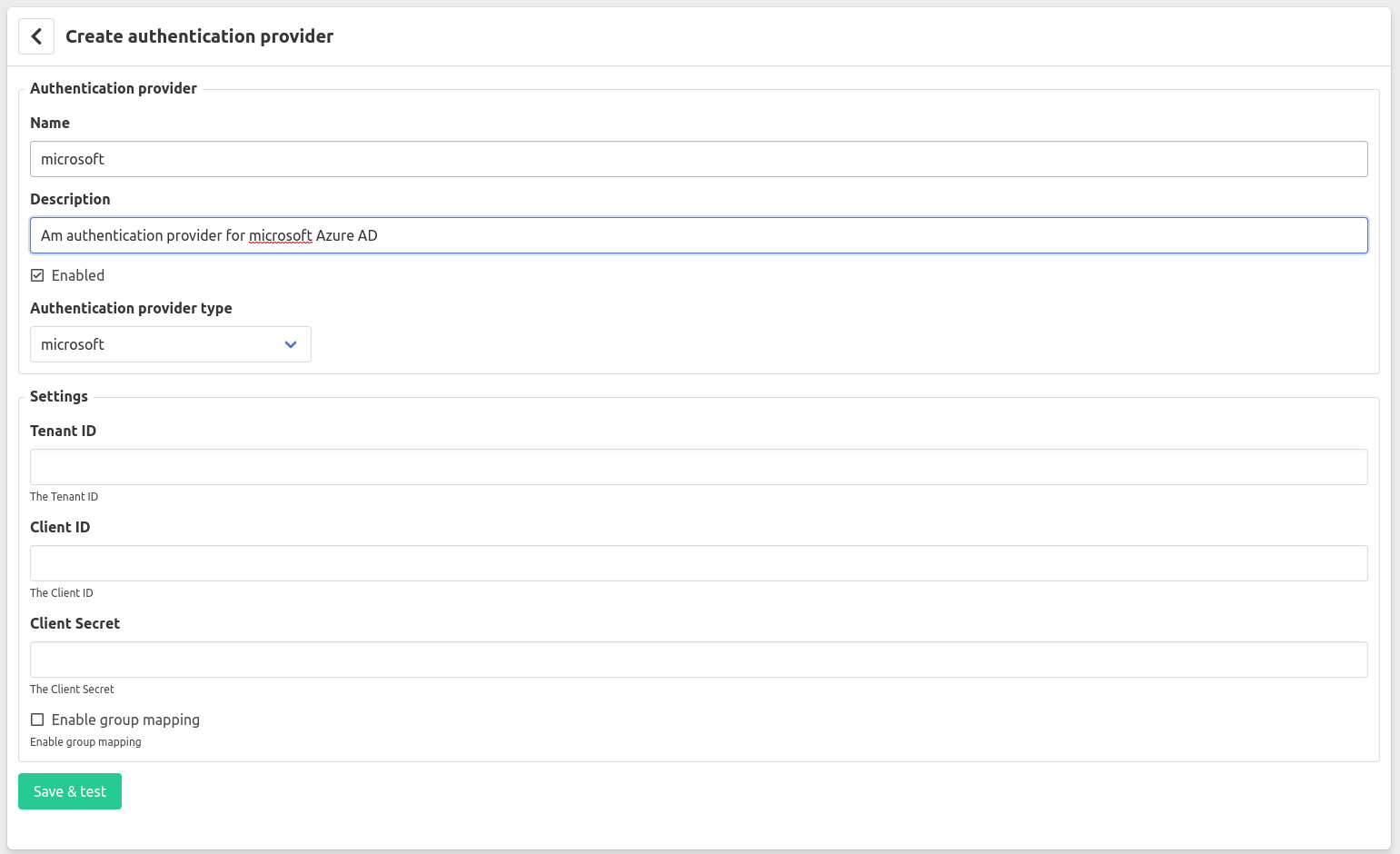1400x854 pixels.
Task: Click the Tenant ID input field
Action: pos(699,467)
